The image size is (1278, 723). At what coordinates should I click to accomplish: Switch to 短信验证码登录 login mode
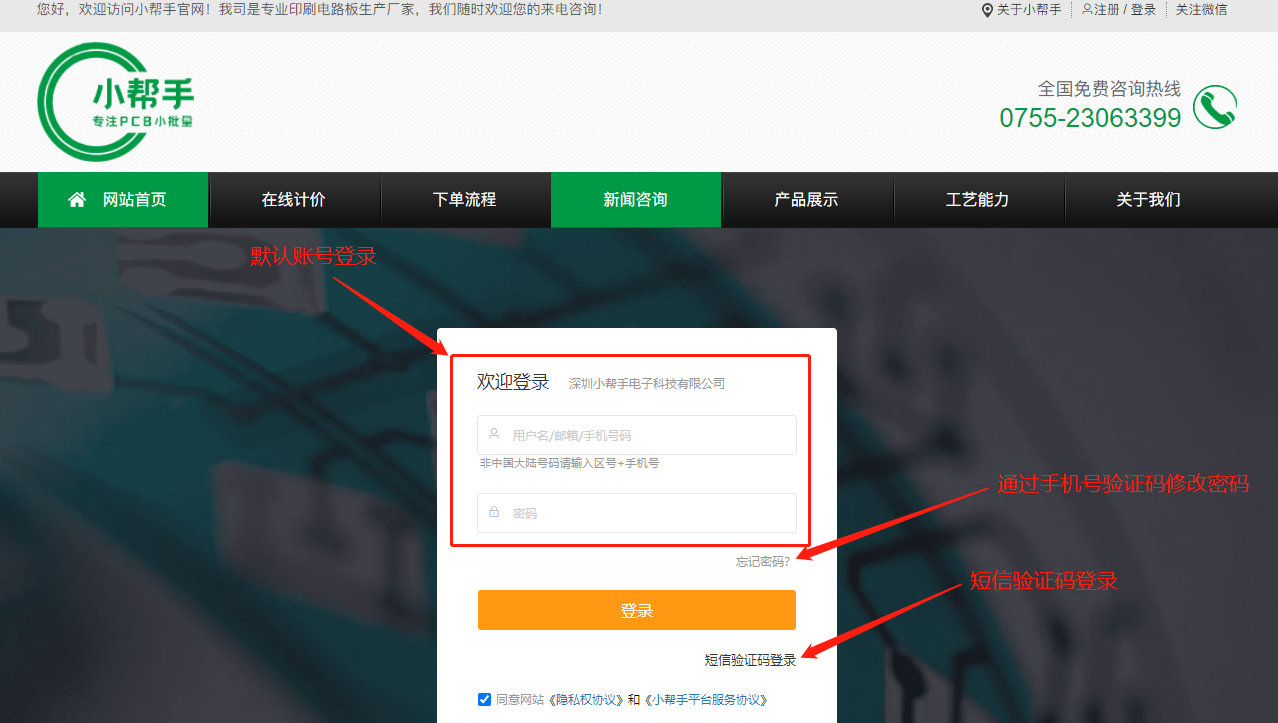tap(749, 660)
